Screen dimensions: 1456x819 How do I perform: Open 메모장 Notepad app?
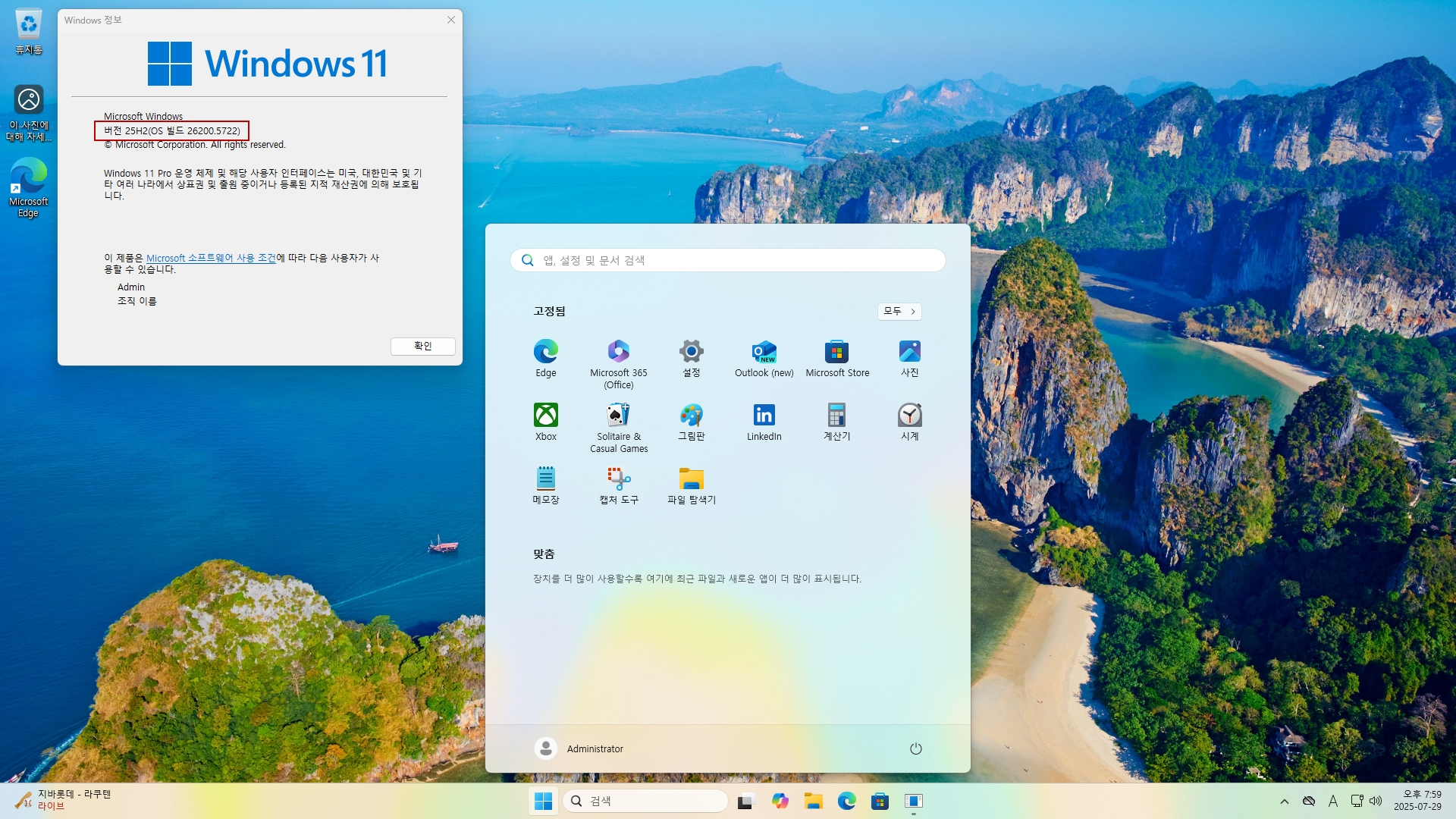point(545,479)
